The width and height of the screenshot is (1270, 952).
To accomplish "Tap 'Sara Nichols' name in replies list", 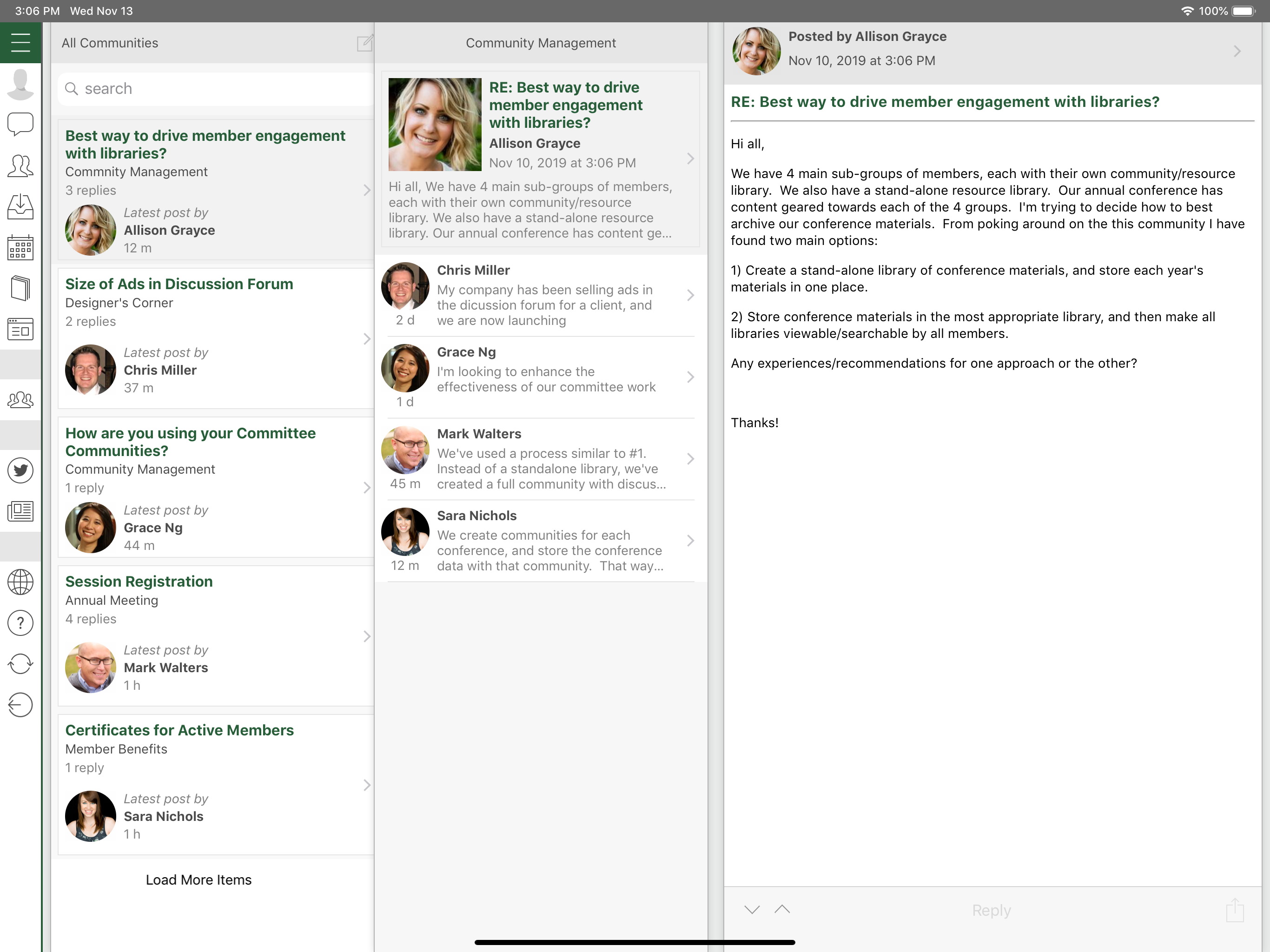I will tap(476, 516).
